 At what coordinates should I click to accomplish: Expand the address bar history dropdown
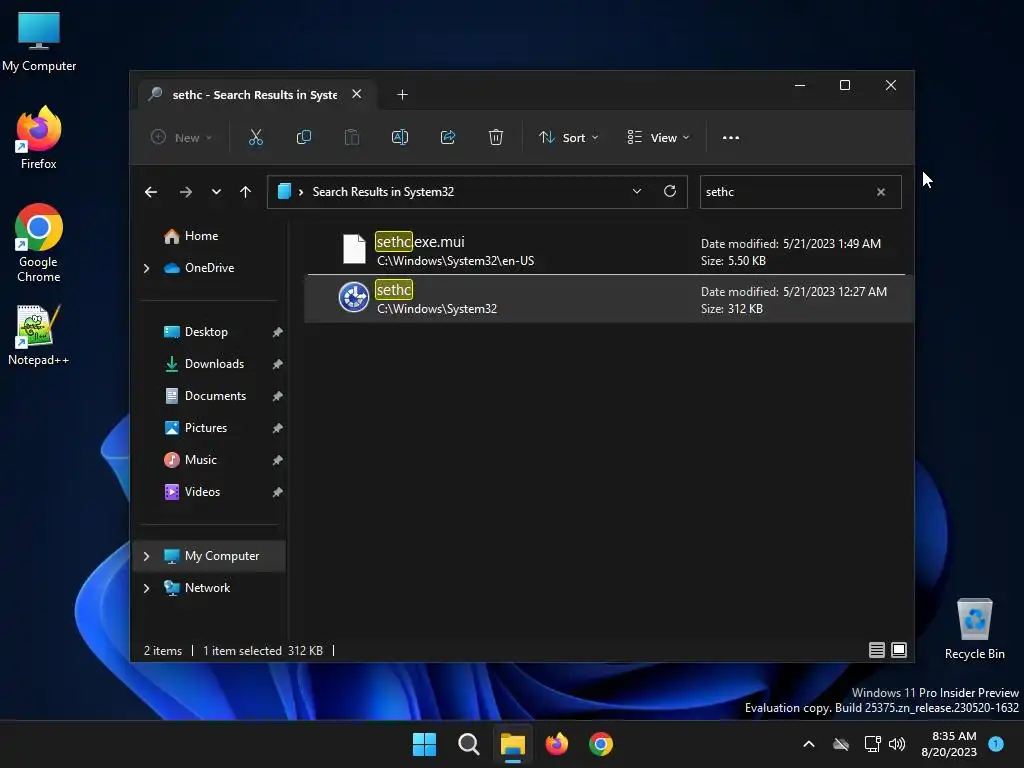[637, 191]
